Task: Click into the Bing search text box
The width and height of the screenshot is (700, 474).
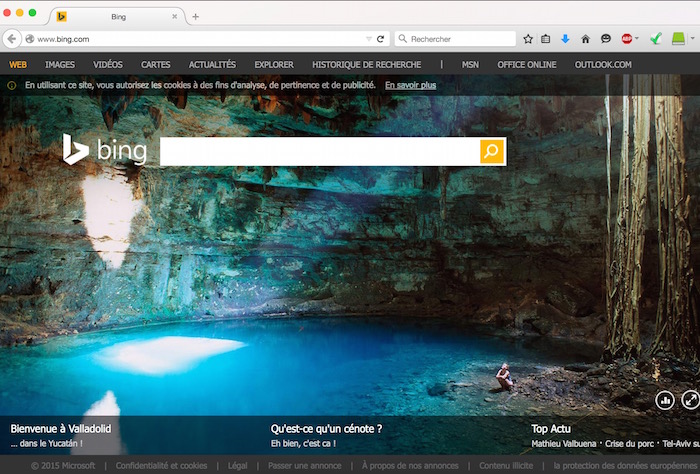Action: coord(319,151)
